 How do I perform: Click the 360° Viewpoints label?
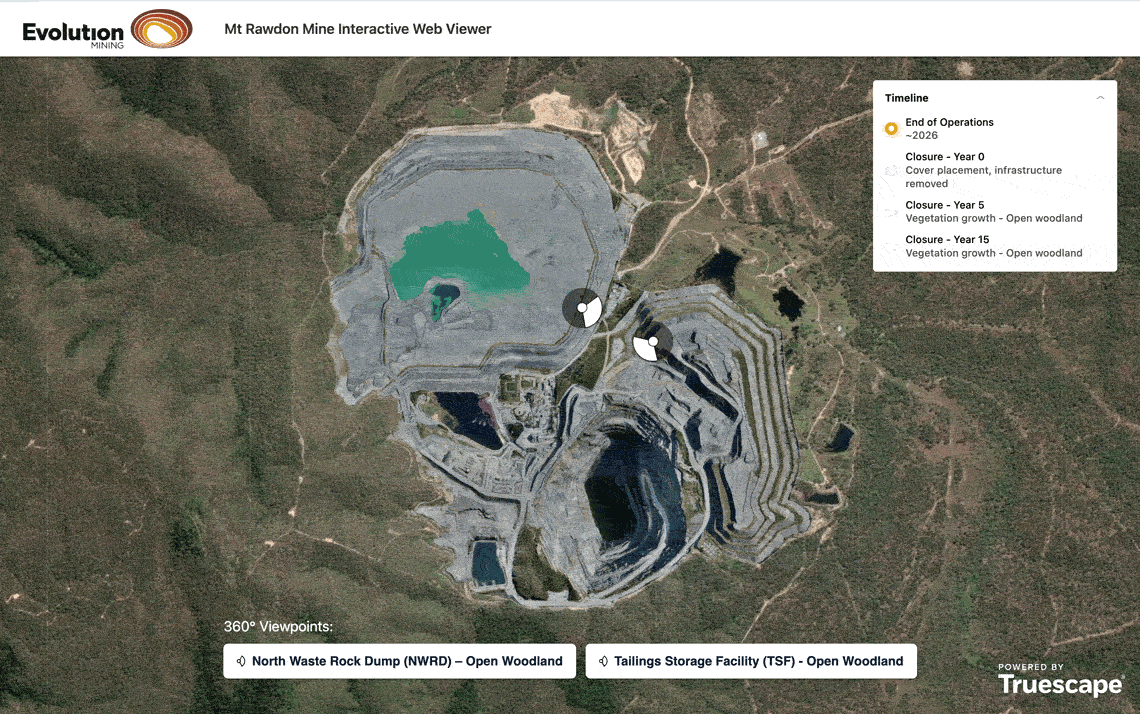[278, 626]
